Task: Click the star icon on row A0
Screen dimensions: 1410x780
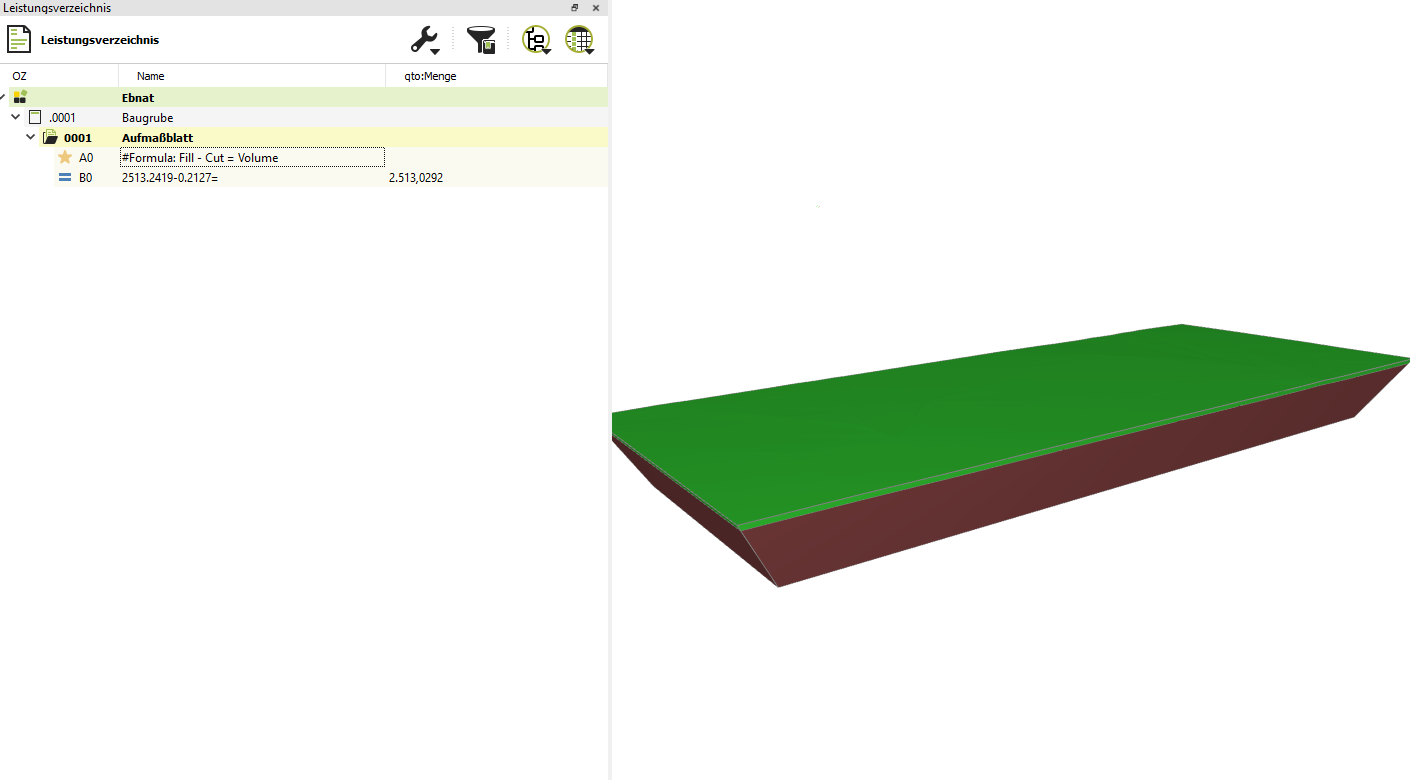Action: point(65,157)
